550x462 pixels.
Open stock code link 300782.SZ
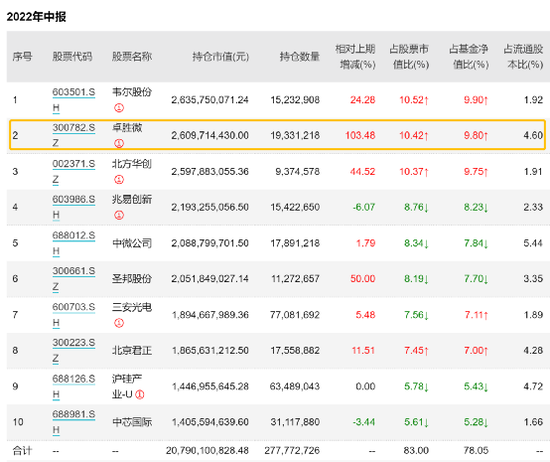point(74,135)
